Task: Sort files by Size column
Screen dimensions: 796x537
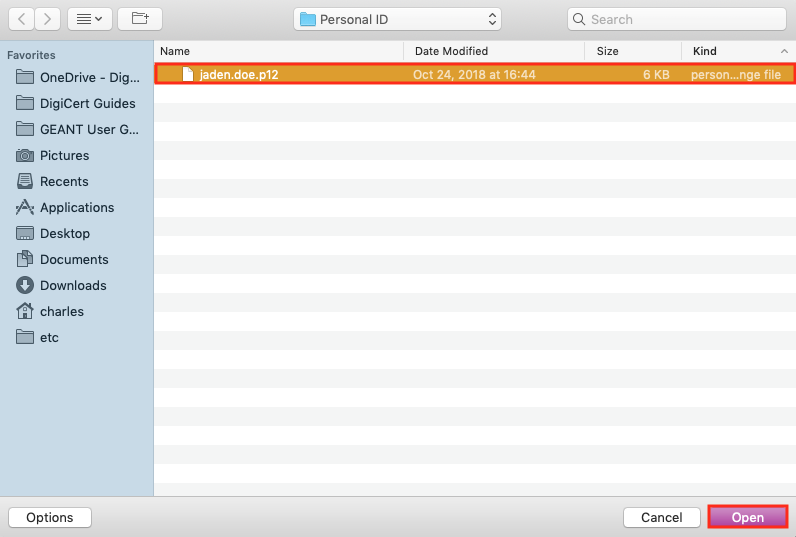Action: click(632, 51)
